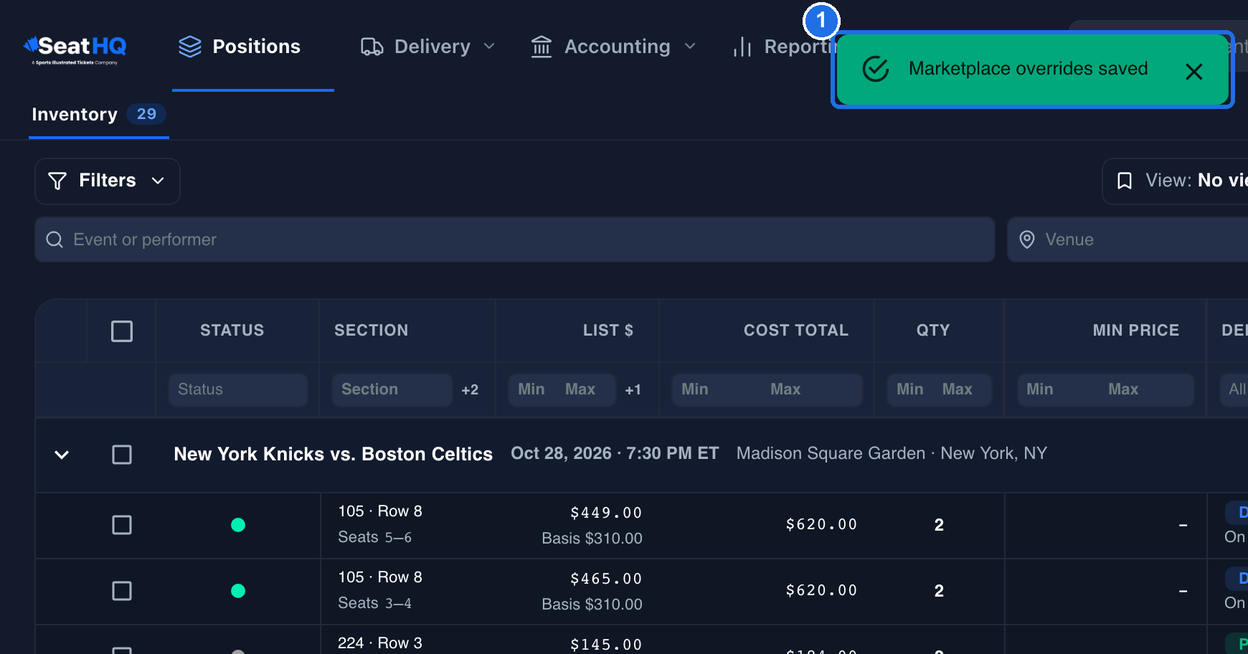Focus the Min Price Min filter

1060,390
